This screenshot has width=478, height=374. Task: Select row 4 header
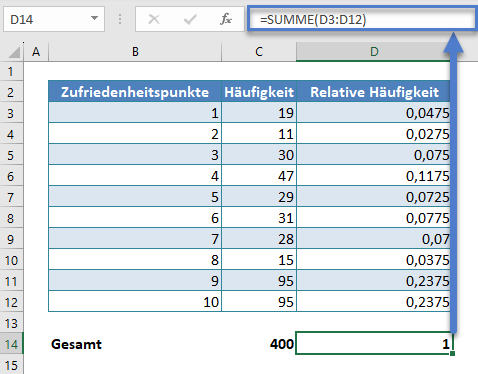pyautogui.click(x=11, y=134)
